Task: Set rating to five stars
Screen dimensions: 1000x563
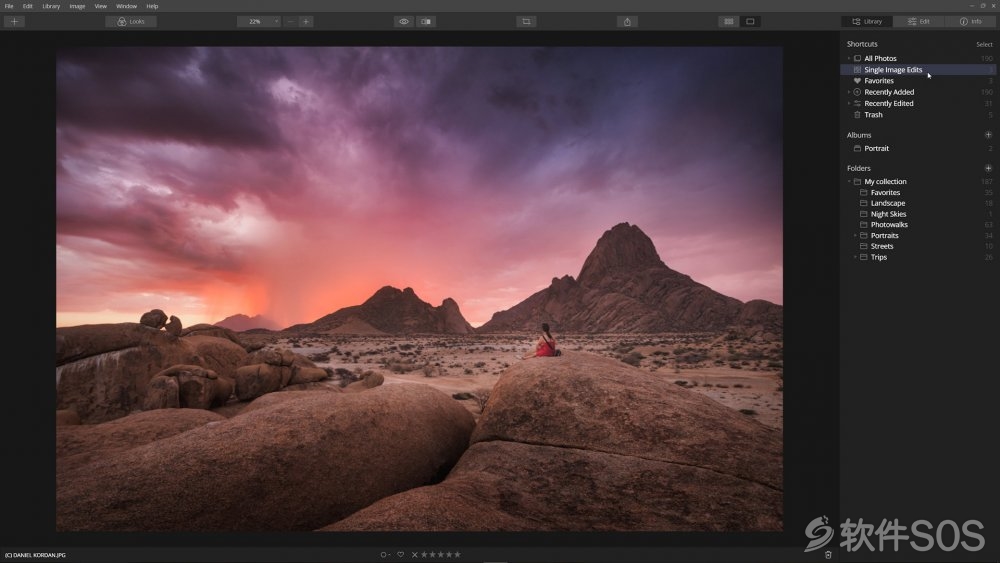Action: coord(457,555)
